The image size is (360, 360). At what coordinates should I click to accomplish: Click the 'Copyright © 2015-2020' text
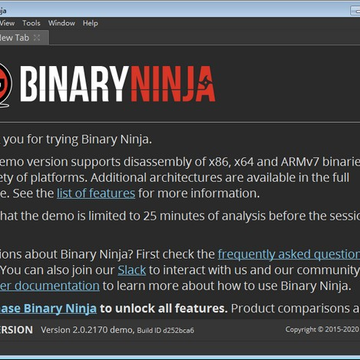click(322, 329)
